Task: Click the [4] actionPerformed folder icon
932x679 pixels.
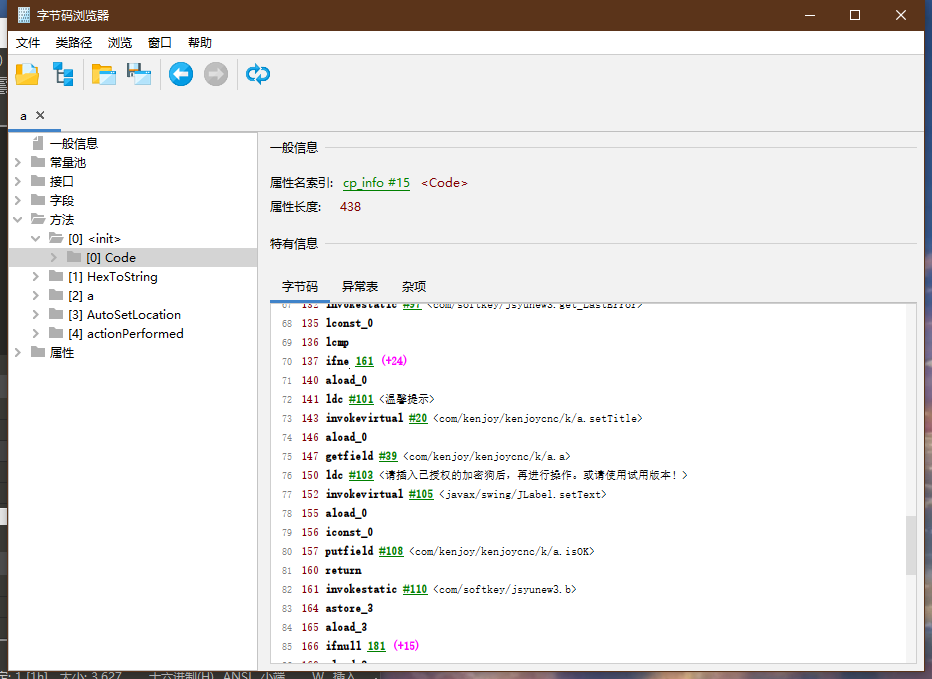Action: tap(56, 334)
